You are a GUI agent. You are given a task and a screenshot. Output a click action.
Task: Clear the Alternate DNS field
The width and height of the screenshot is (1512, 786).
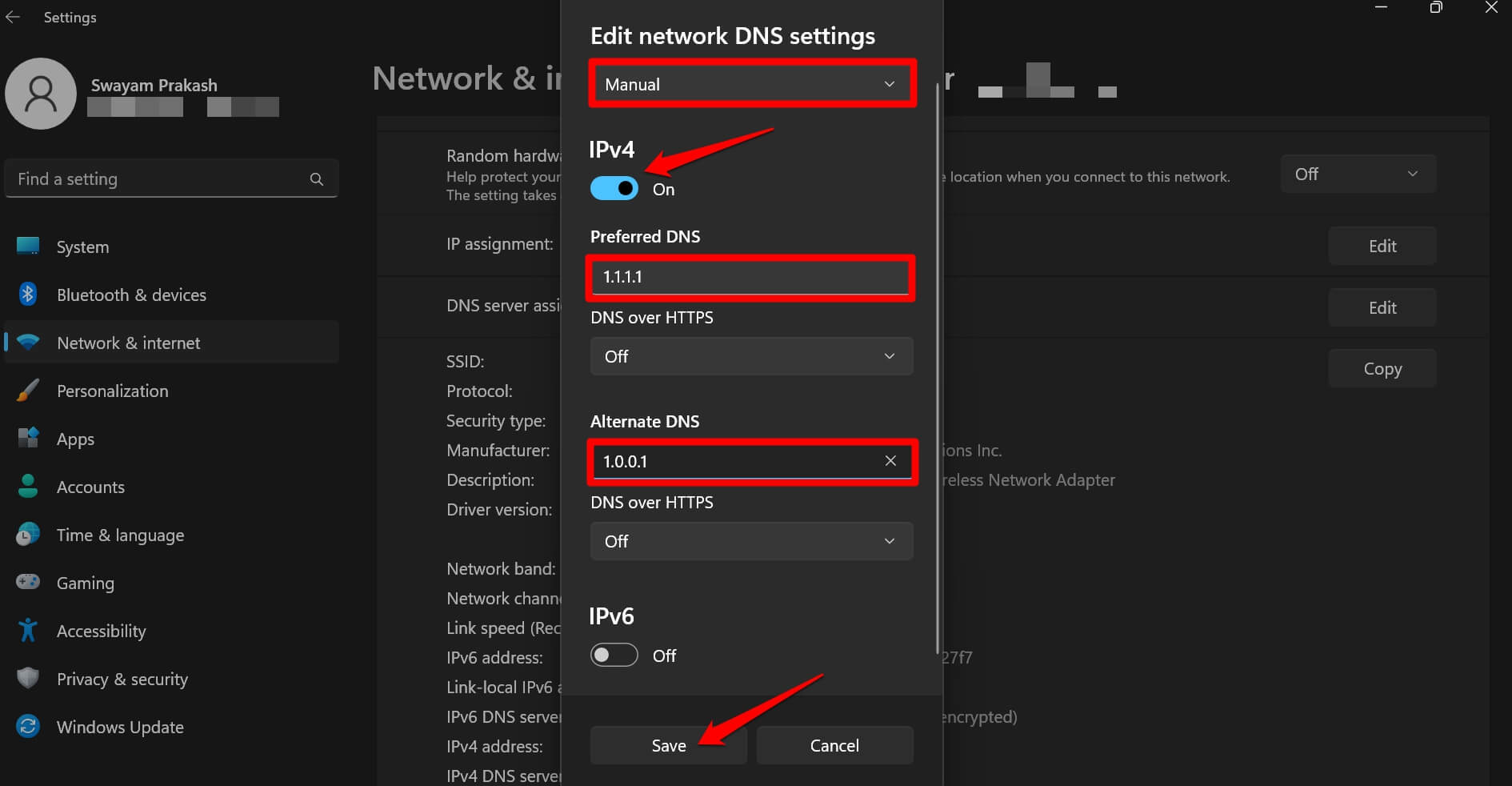tap(890, 461)
